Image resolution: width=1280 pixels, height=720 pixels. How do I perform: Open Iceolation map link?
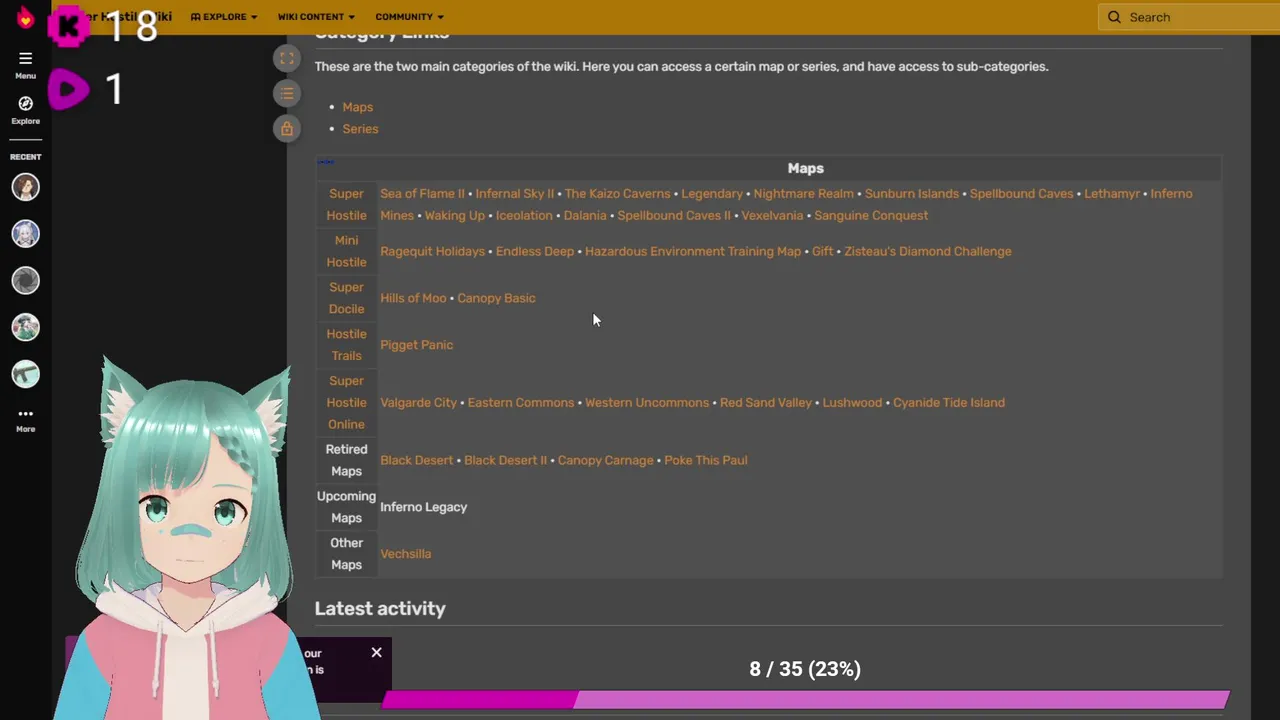click(x=524, y=216)
